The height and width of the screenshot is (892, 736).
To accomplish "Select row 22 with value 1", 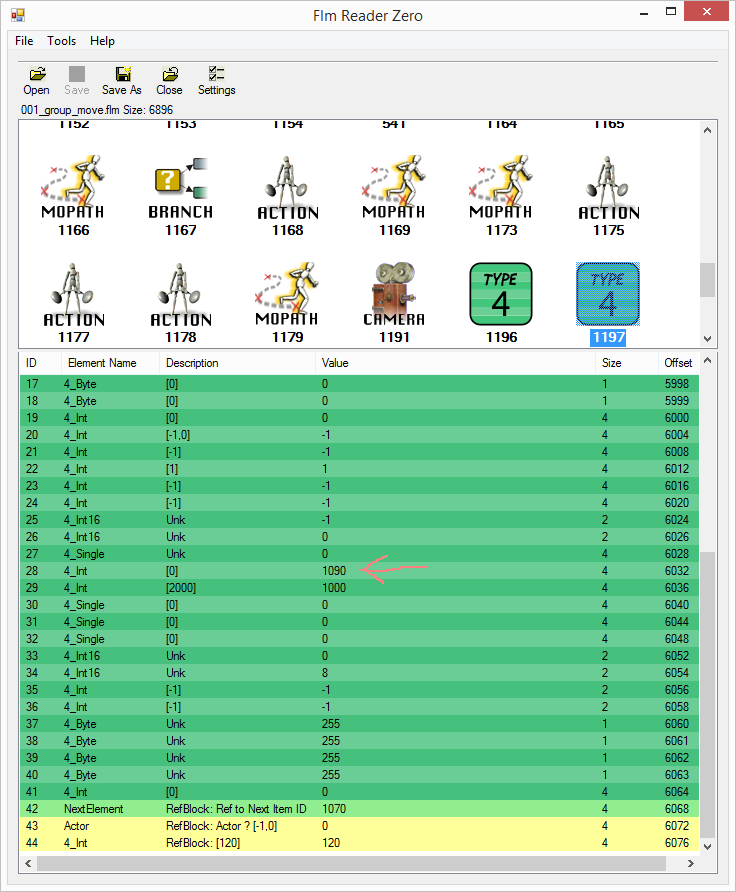I will click(x=359, y=469).
